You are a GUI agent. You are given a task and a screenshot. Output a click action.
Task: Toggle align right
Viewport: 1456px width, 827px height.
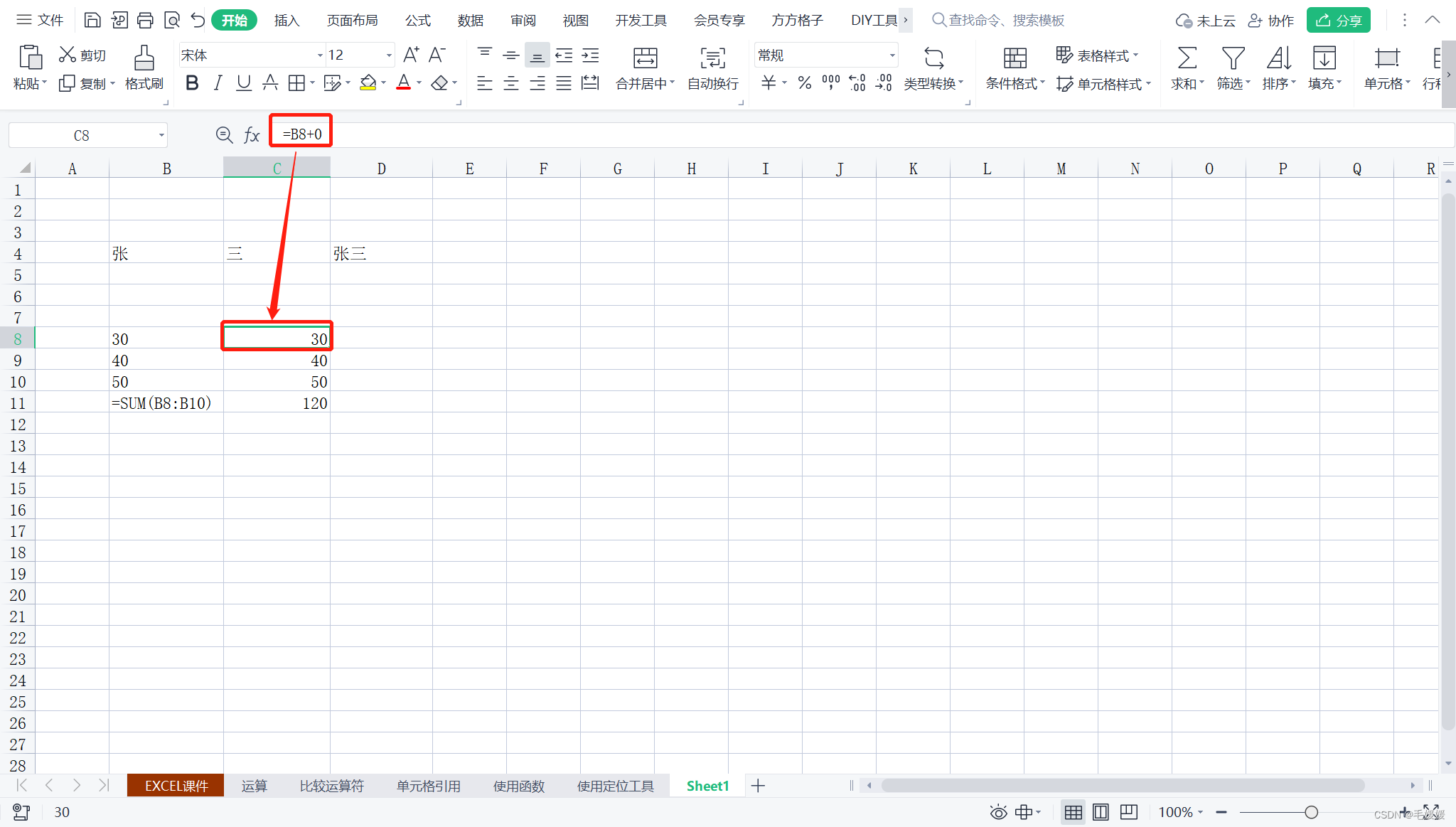click(x=537, y=83)
